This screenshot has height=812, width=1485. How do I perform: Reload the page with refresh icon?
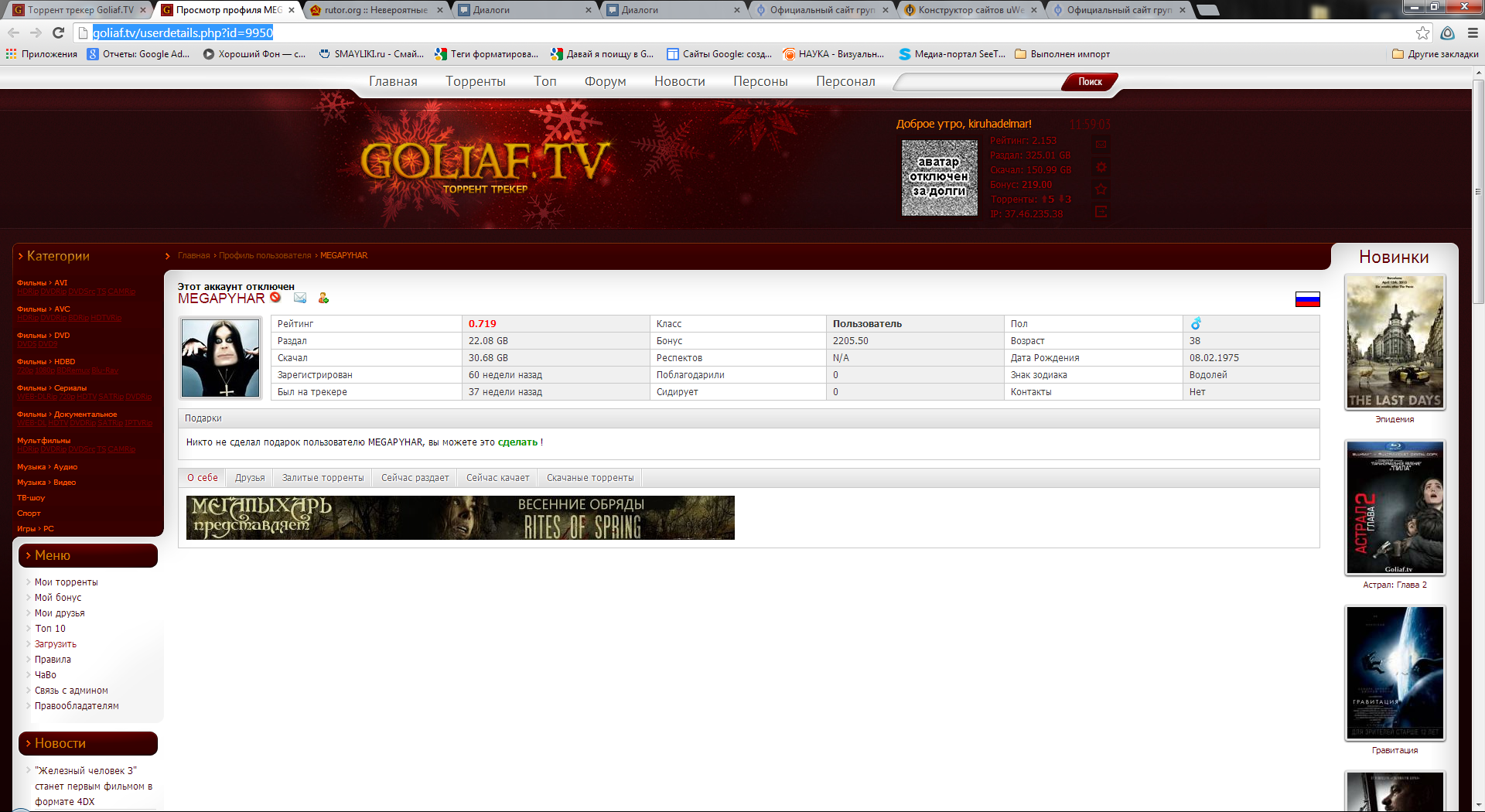coord(58,32)
